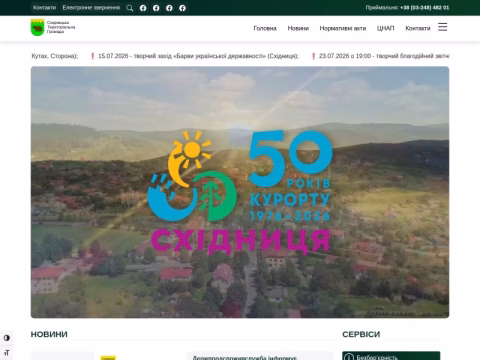Open the Держпродспоживслужба інформує news card

point(260,356)
